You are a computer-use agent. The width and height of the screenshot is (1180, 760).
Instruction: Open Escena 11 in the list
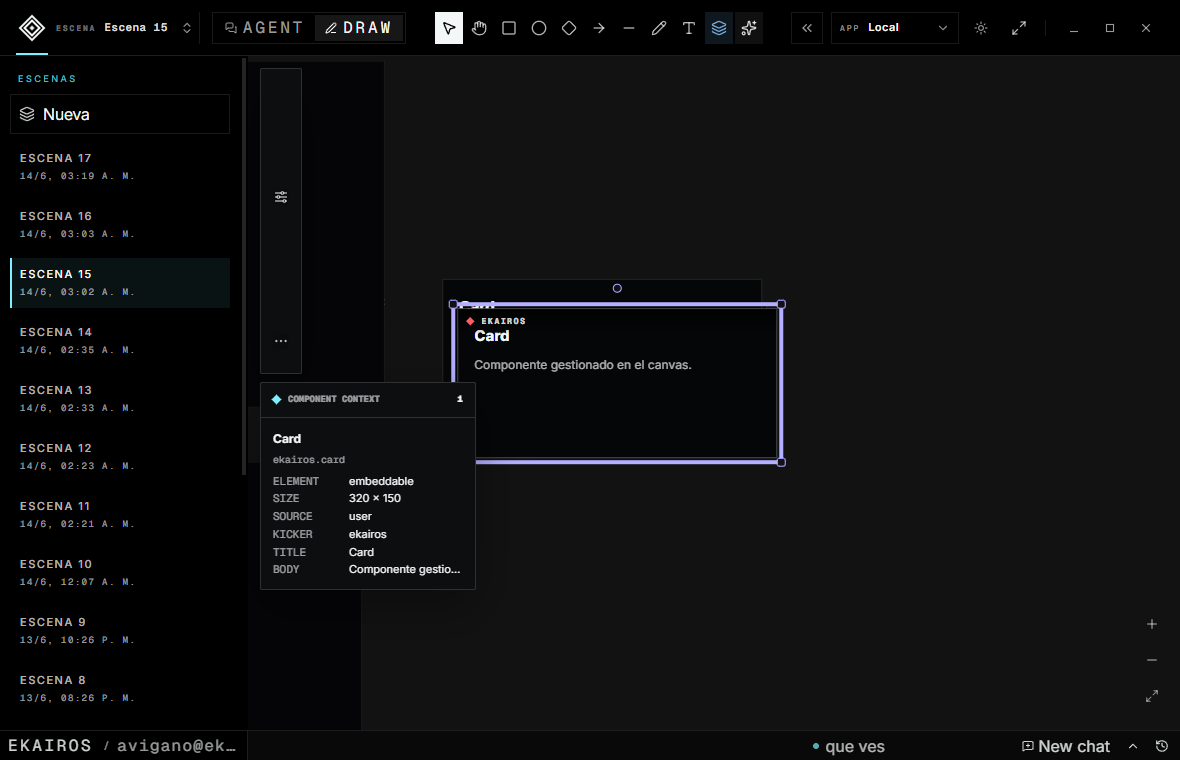click(120, 514)
